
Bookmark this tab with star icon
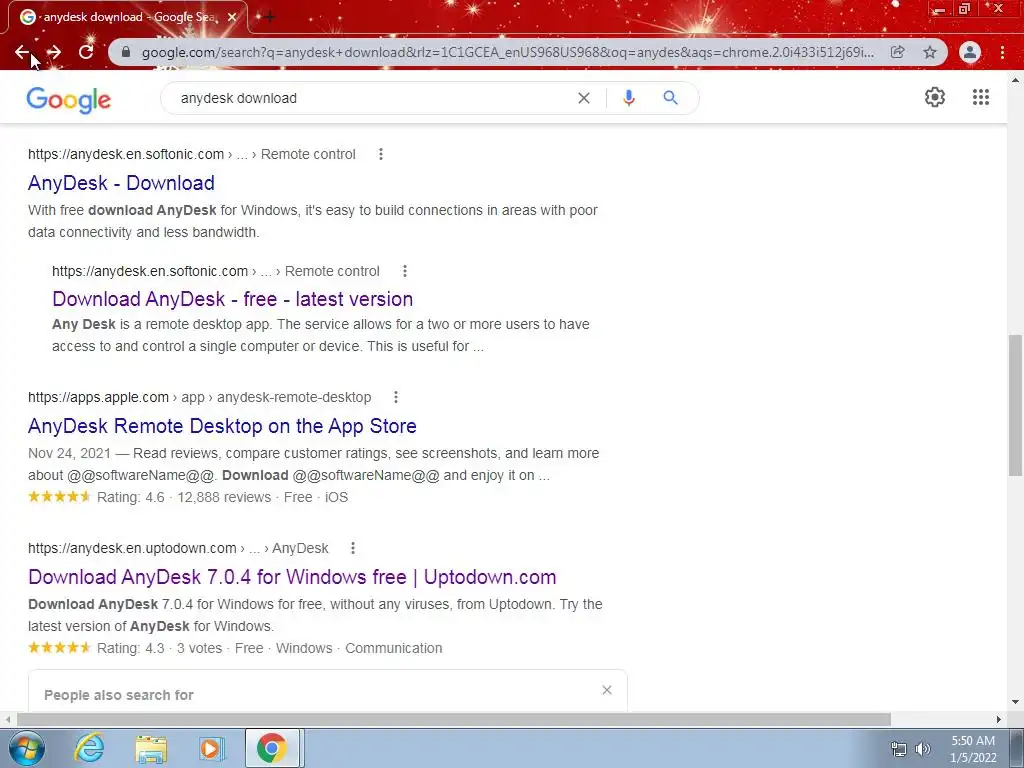click(x=930, y=52)
